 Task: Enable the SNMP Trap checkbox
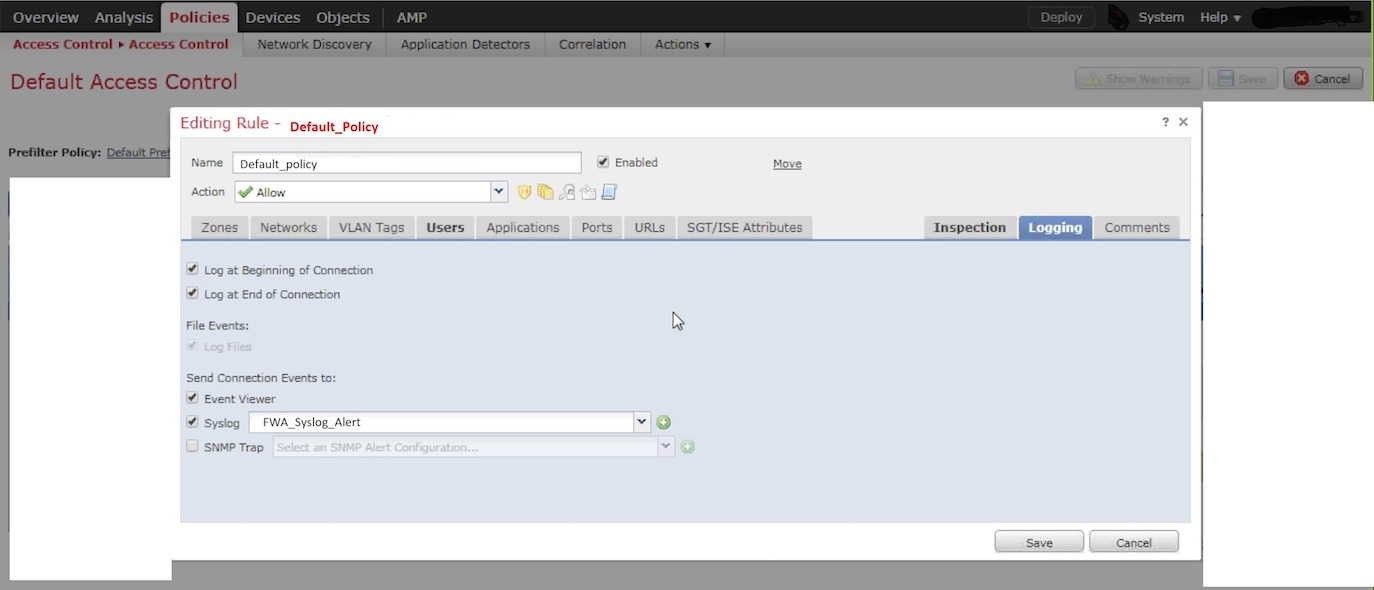coord(192,447)
